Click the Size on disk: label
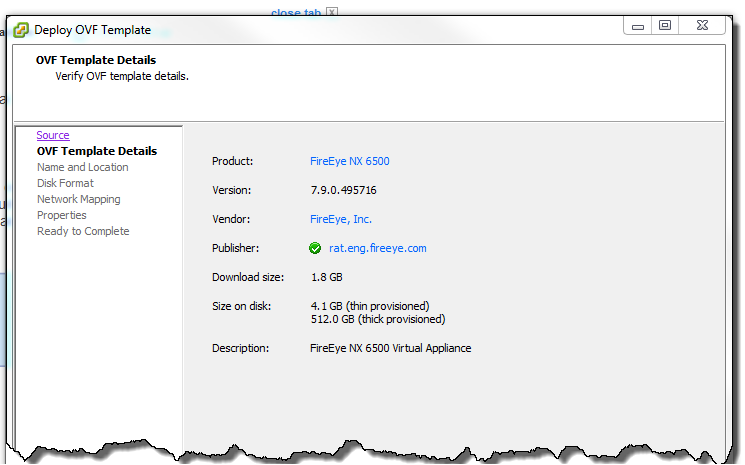The image size is (745, 465). click(x=241, y=306)
